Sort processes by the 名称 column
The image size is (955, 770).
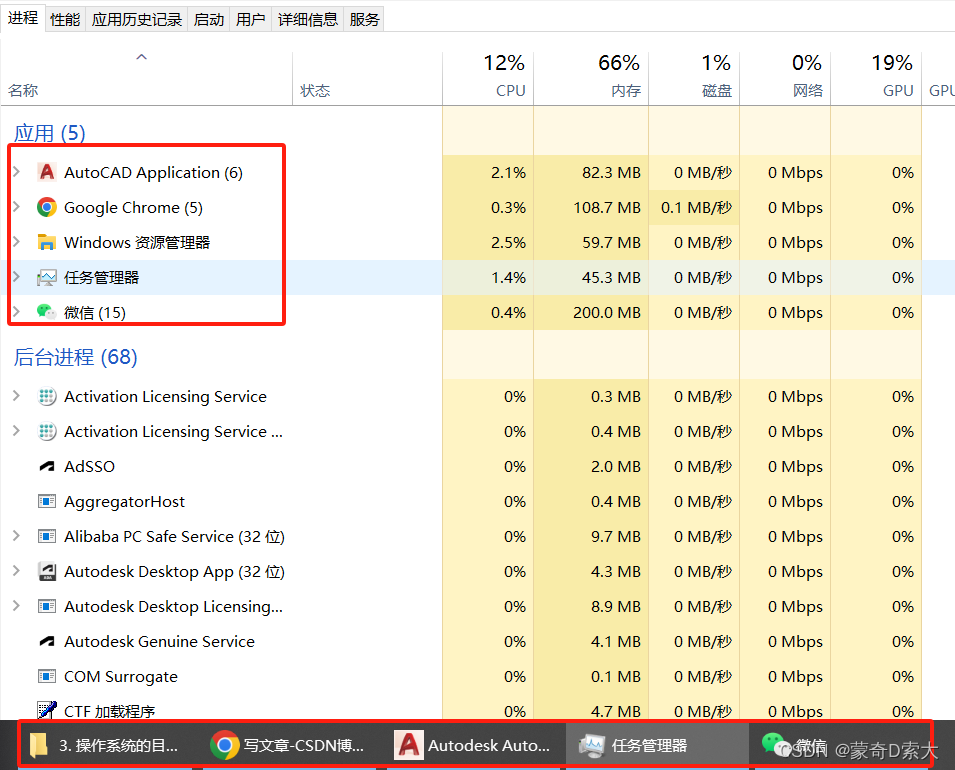click(x=146, y=79)
